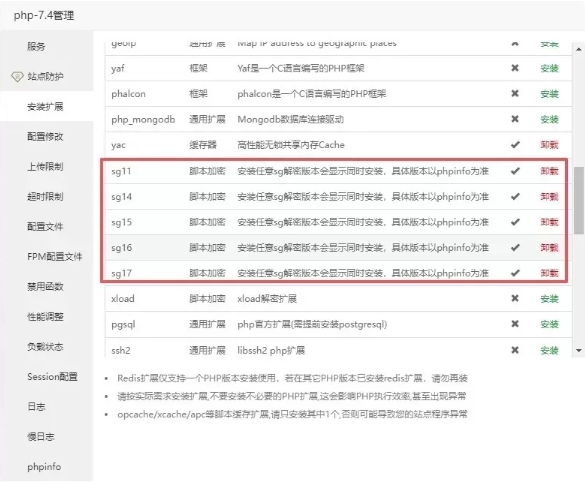Click the checkmark status icon for sg11
The height and width of the screenshot is (489, 585).
tap(515, 171)
